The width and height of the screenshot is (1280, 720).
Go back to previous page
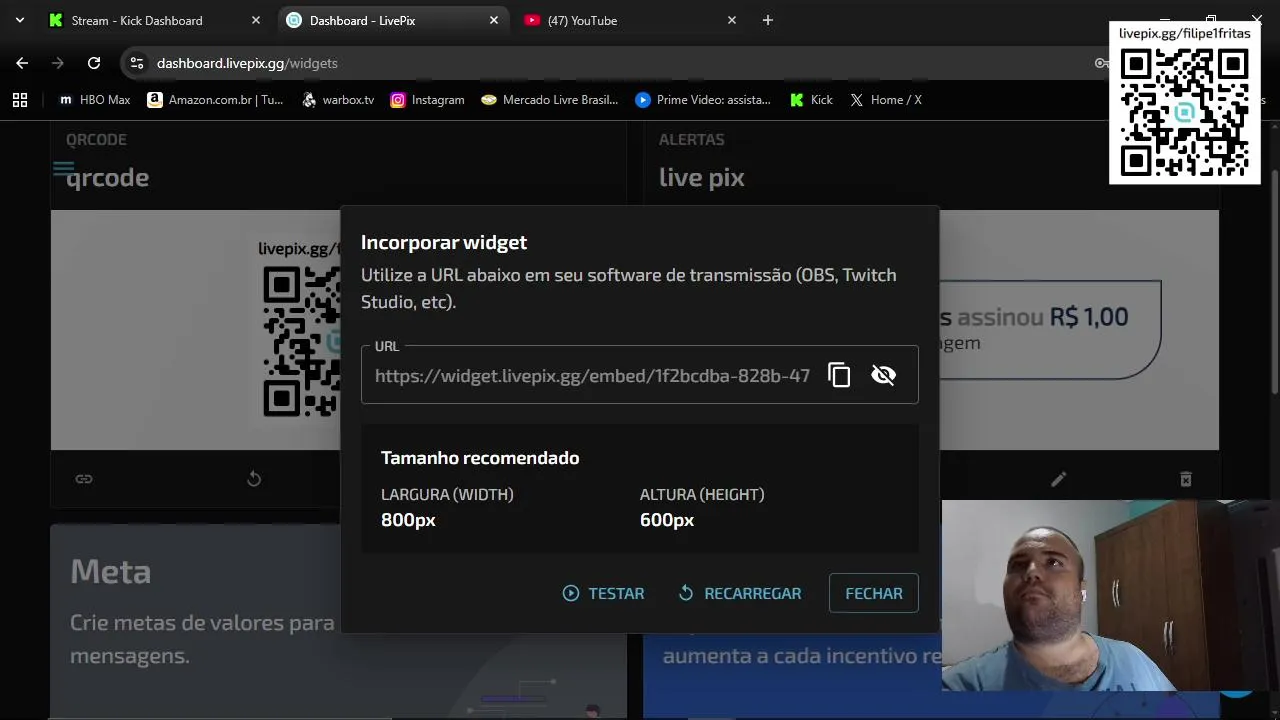[22, 63]
